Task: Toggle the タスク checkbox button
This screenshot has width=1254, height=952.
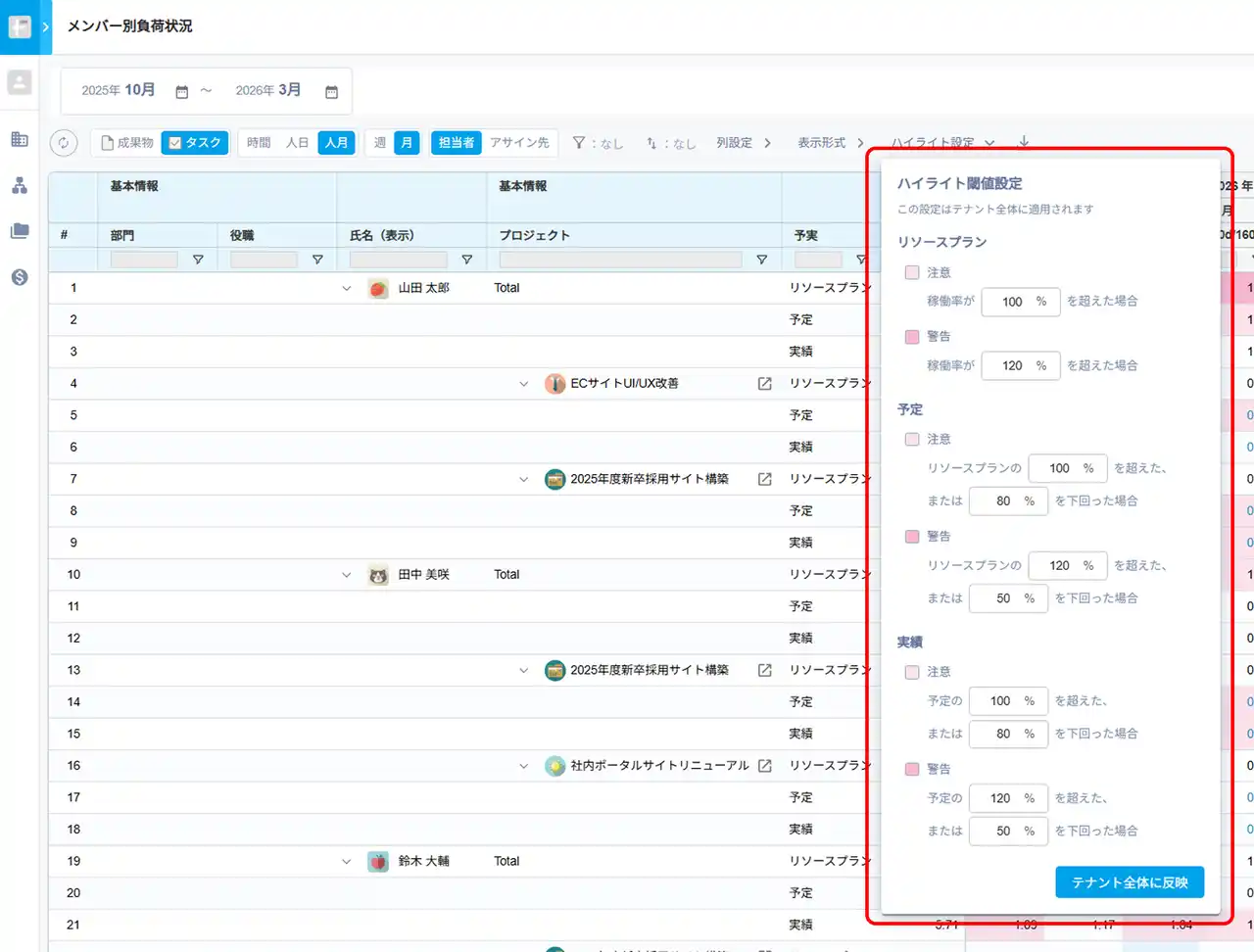Action: (x=195, y=143)
